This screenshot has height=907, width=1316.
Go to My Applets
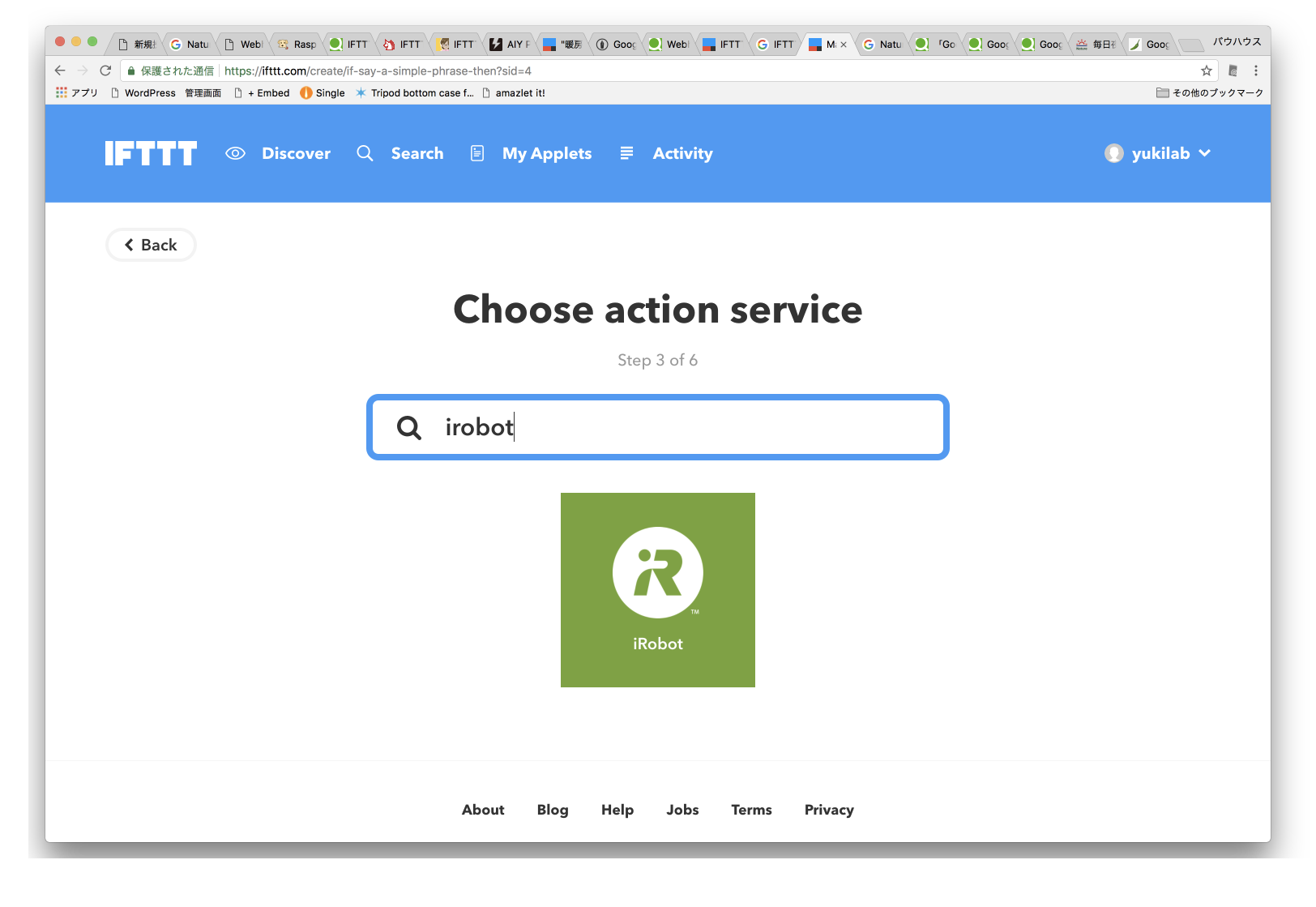[x=547, y=153]
